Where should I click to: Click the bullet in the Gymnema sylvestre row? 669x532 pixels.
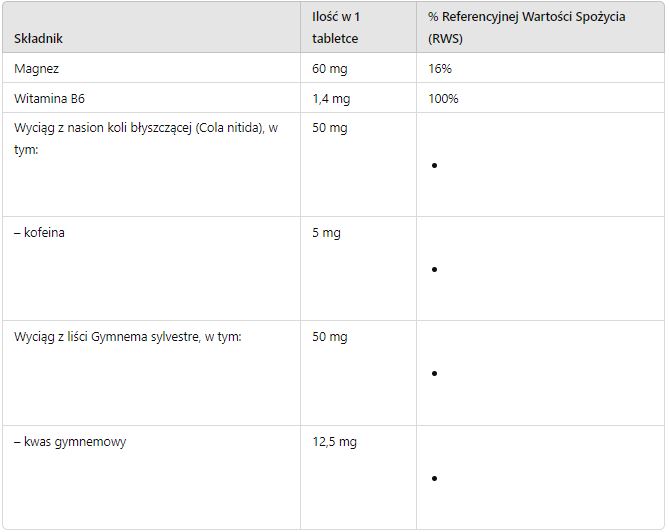(x=434, y=373)
